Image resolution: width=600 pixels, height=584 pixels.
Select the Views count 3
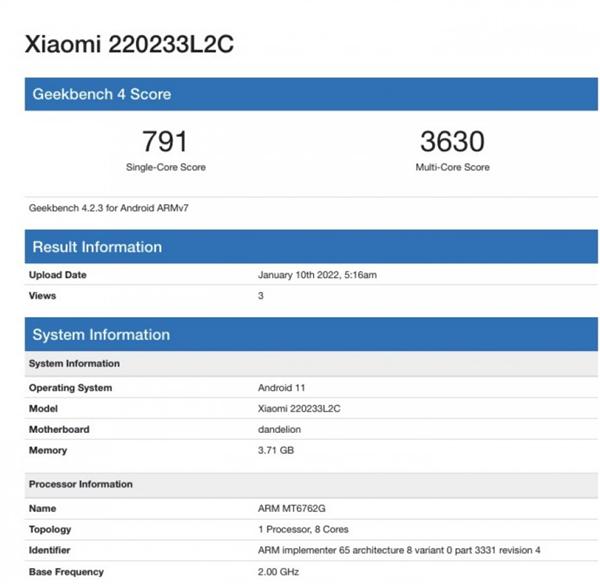point(261,296)
